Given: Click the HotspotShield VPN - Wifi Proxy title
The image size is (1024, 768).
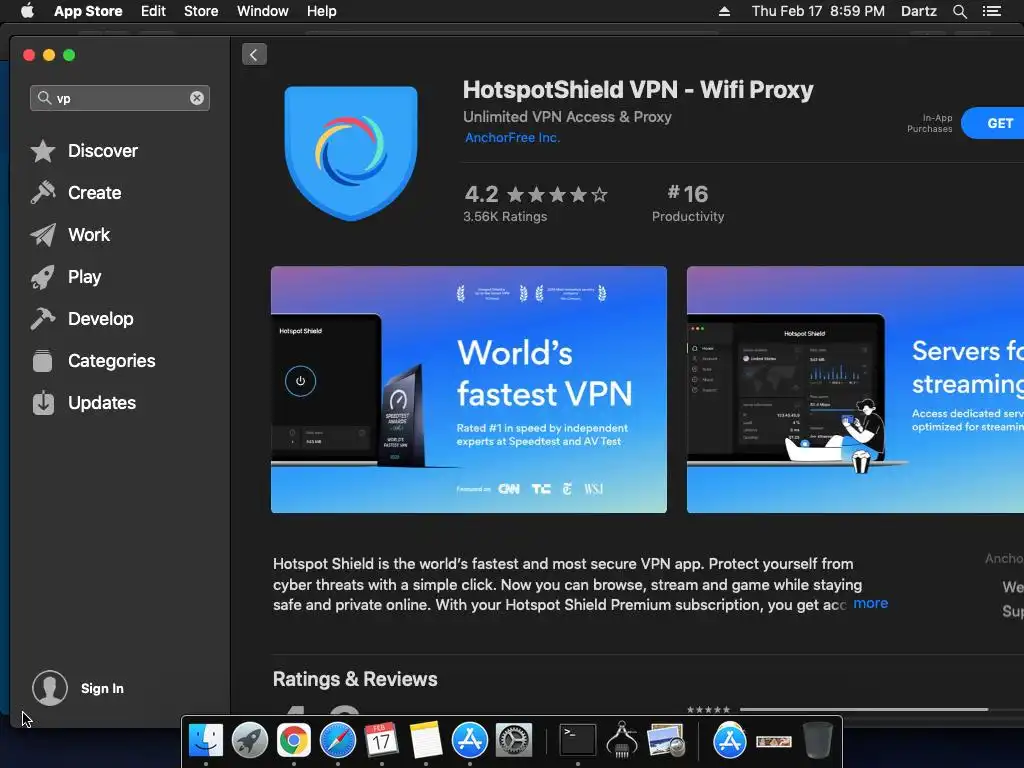Looking at the screenshot, I should click(638, 89).
